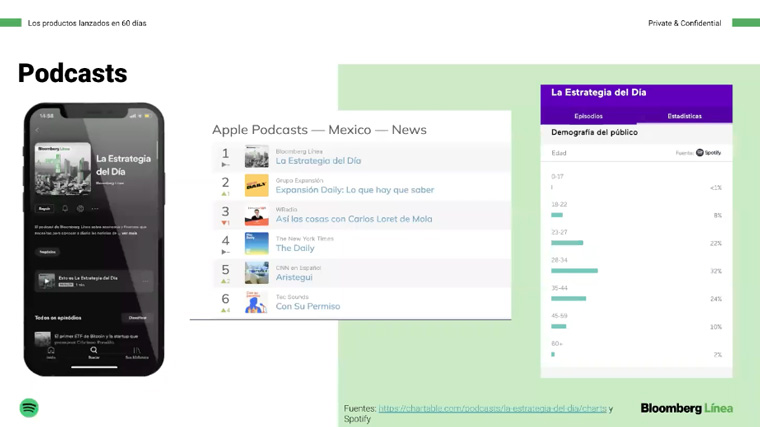This screenshot has height=427, width=760.
Task: Click the Así las cosas podcast thumbnail
Action: (x=256, y=215)
